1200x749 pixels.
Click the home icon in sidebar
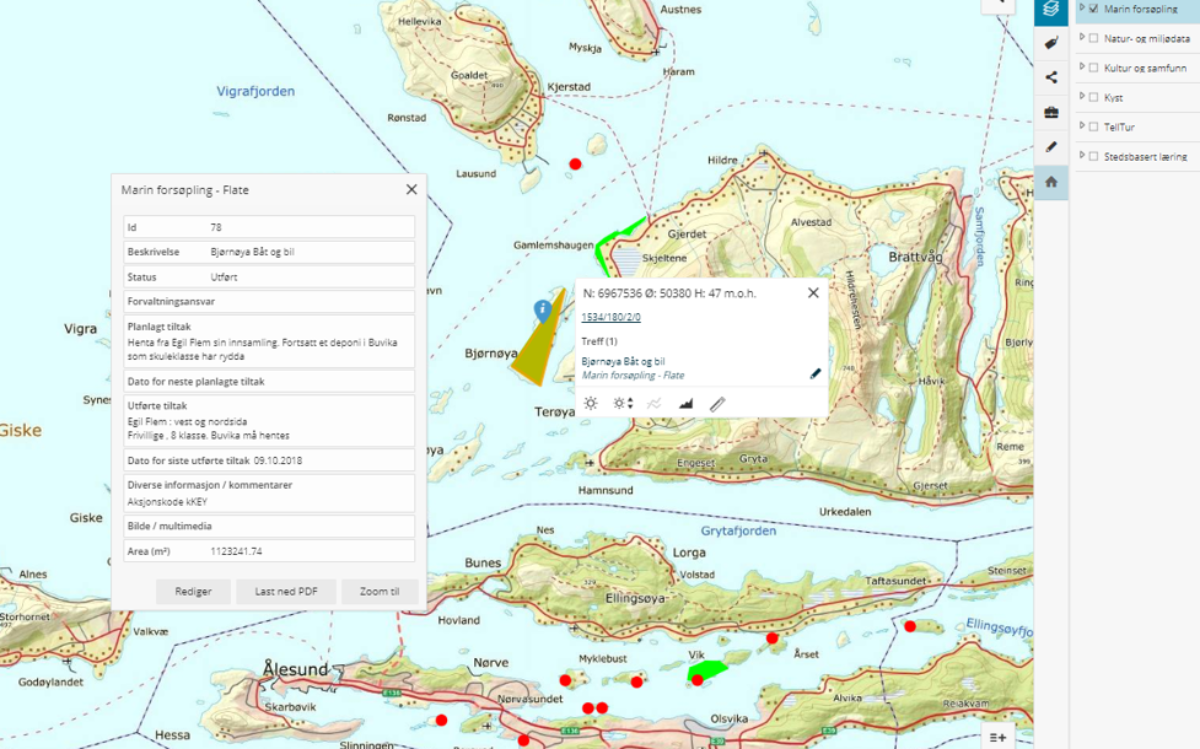1050,182
